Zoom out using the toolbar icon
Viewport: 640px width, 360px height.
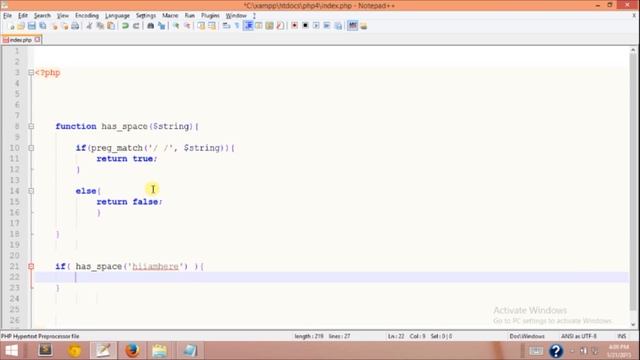(187, 26)
